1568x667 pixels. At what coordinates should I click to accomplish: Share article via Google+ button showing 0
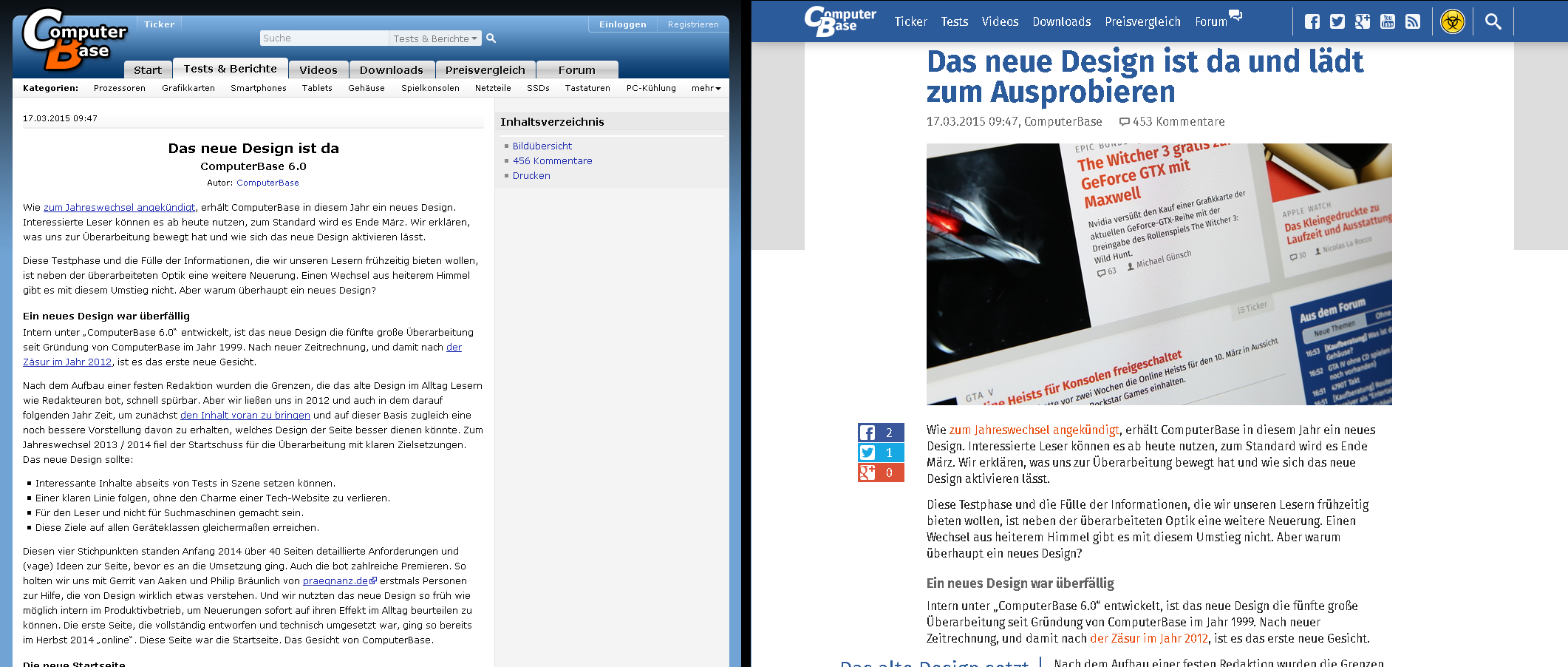(881, 473)
